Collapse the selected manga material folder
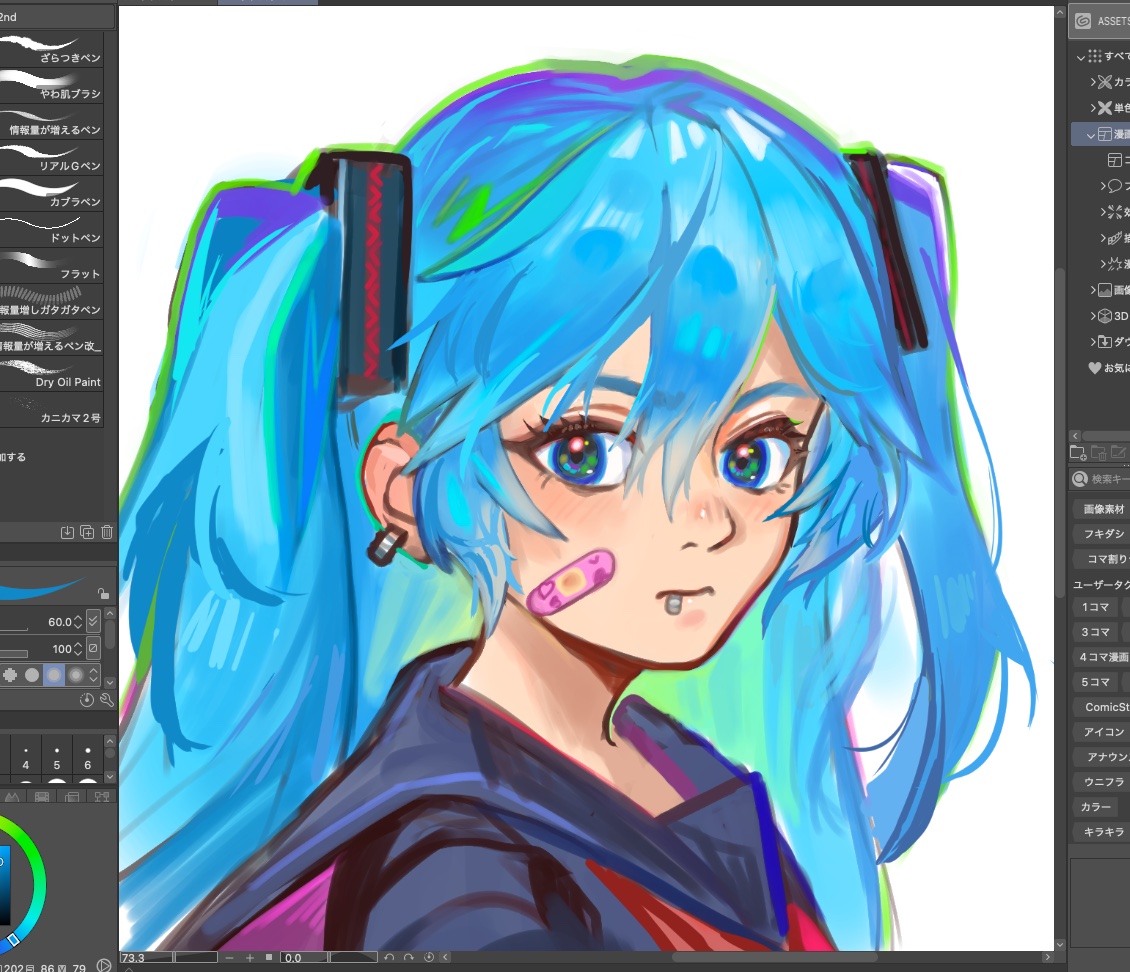The width and height of the screenshot is (1130, 972). pyautogui.click(x=1090, y=135)
